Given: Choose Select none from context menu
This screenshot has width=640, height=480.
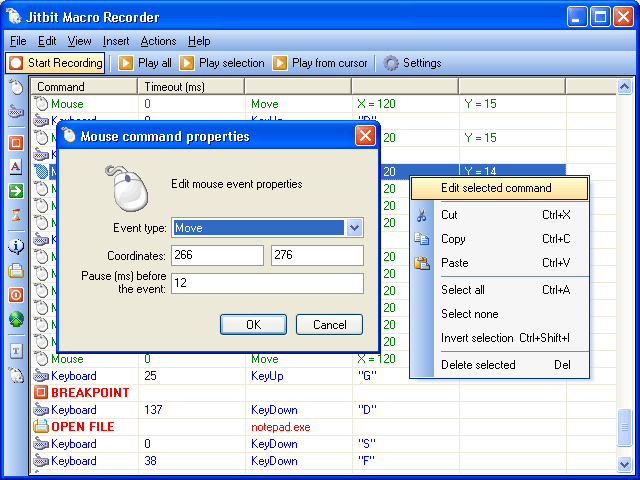Looking at the screenshot, I should [x=500, y=314].
